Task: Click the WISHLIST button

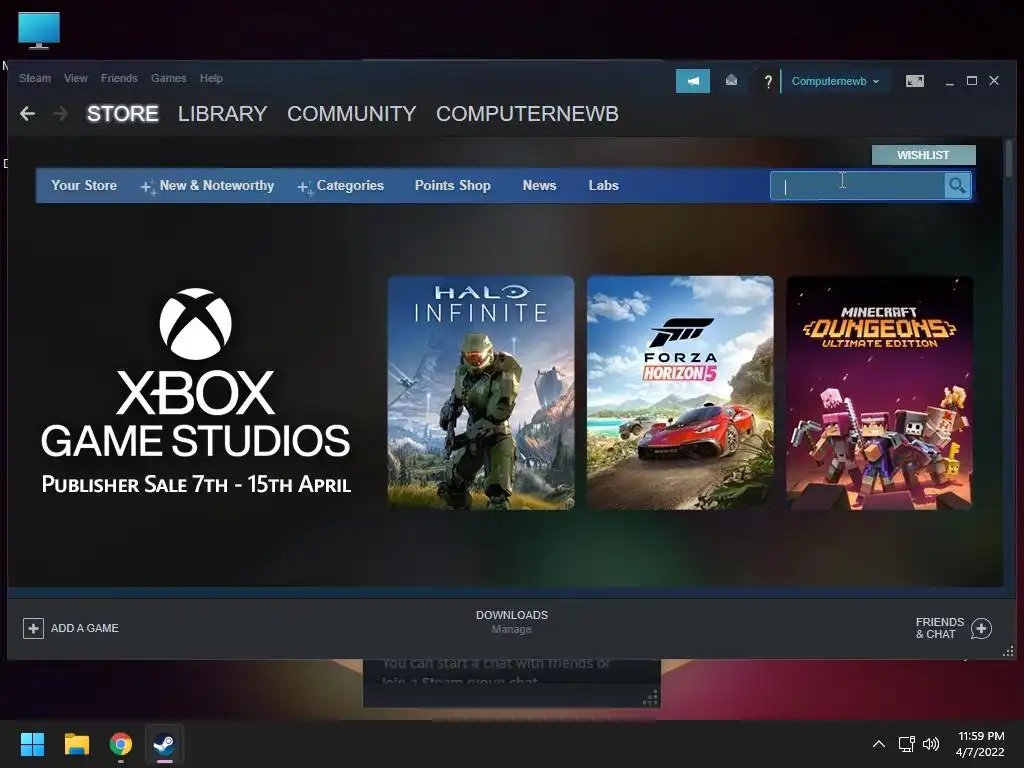Action: pyautogui.click(x=923, y=155)
